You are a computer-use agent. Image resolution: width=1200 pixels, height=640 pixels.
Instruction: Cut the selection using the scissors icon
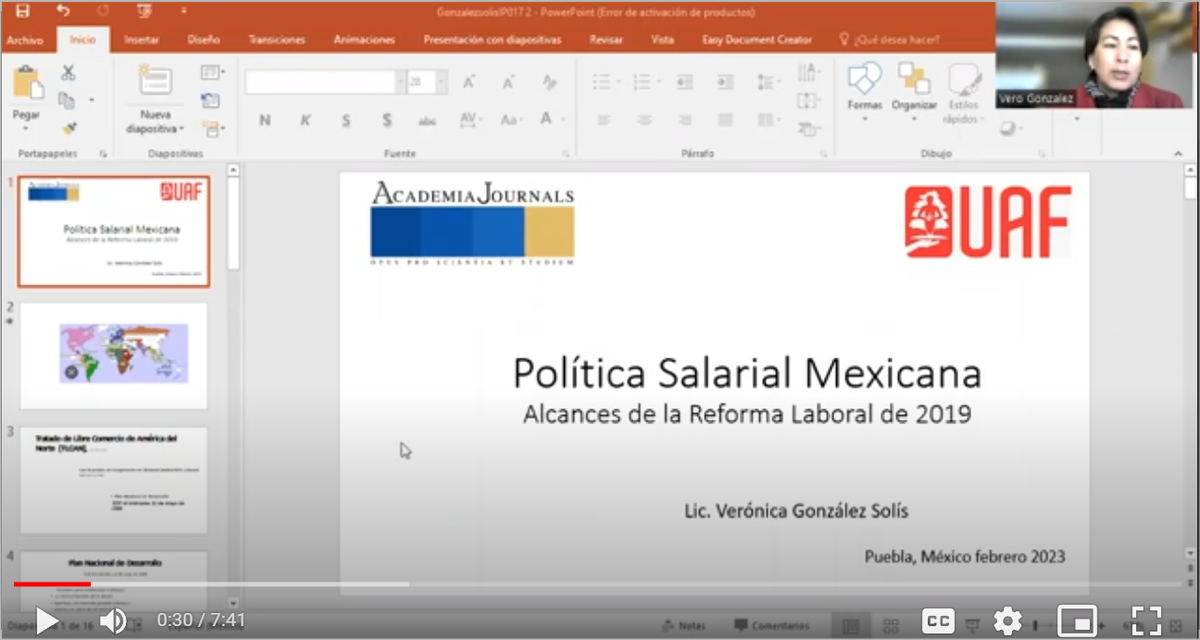pyautogui.click(x=68, y=73)
